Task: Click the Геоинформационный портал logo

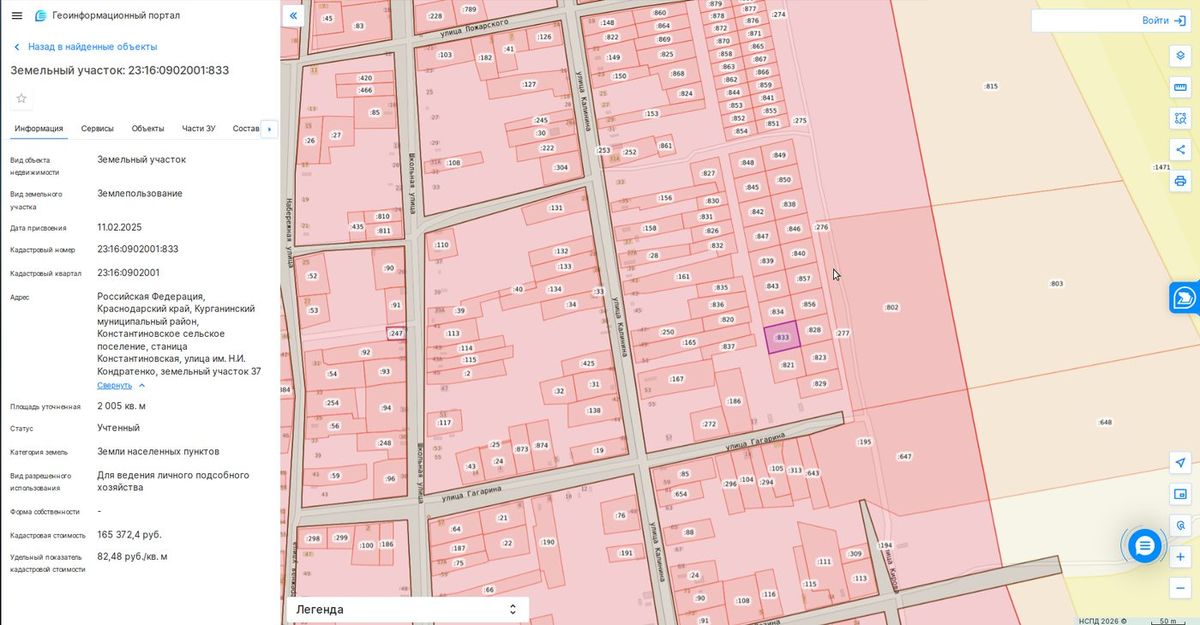Action: coord(108,16)
